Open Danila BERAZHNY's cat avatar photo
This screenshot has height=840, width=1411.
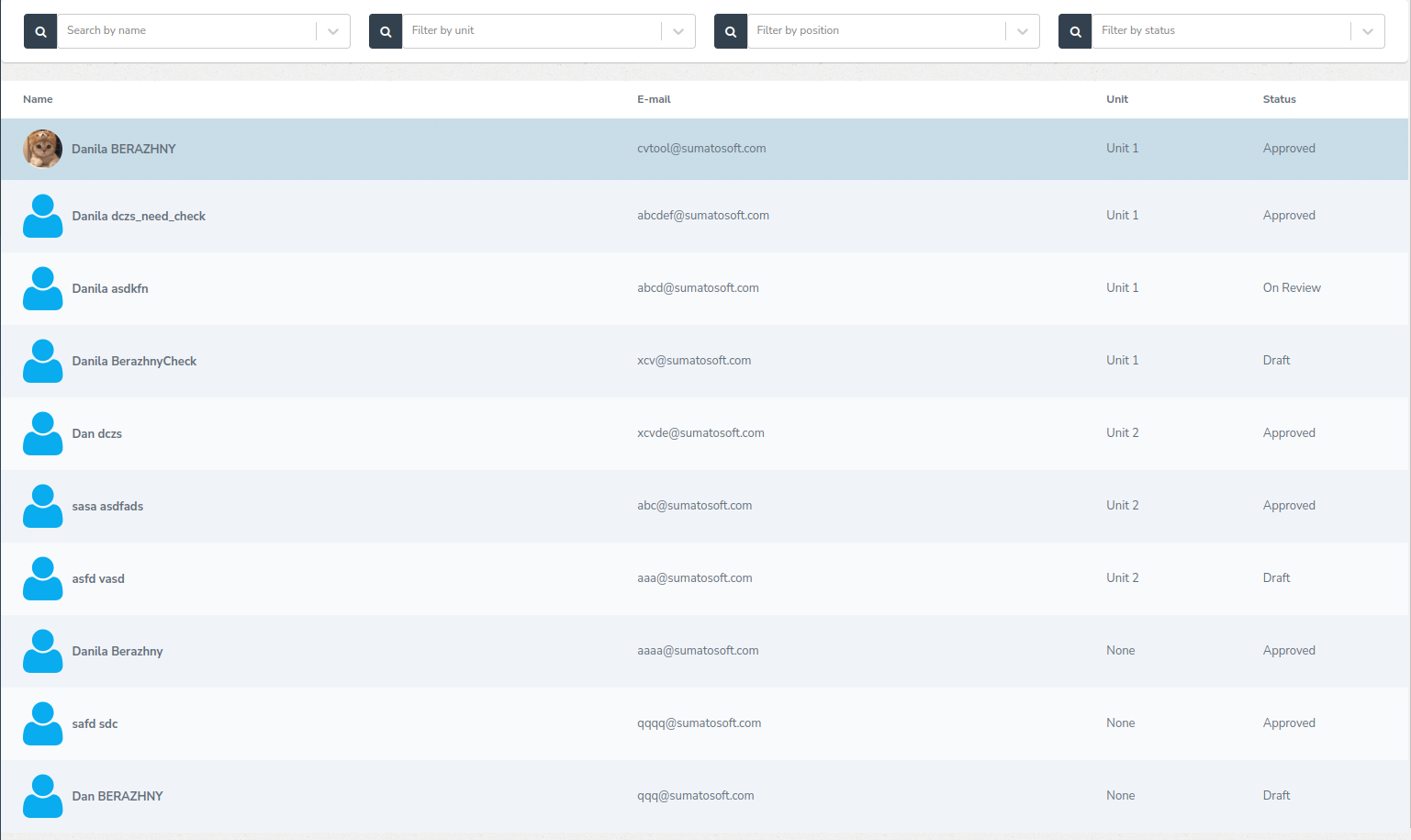[42, 149]
